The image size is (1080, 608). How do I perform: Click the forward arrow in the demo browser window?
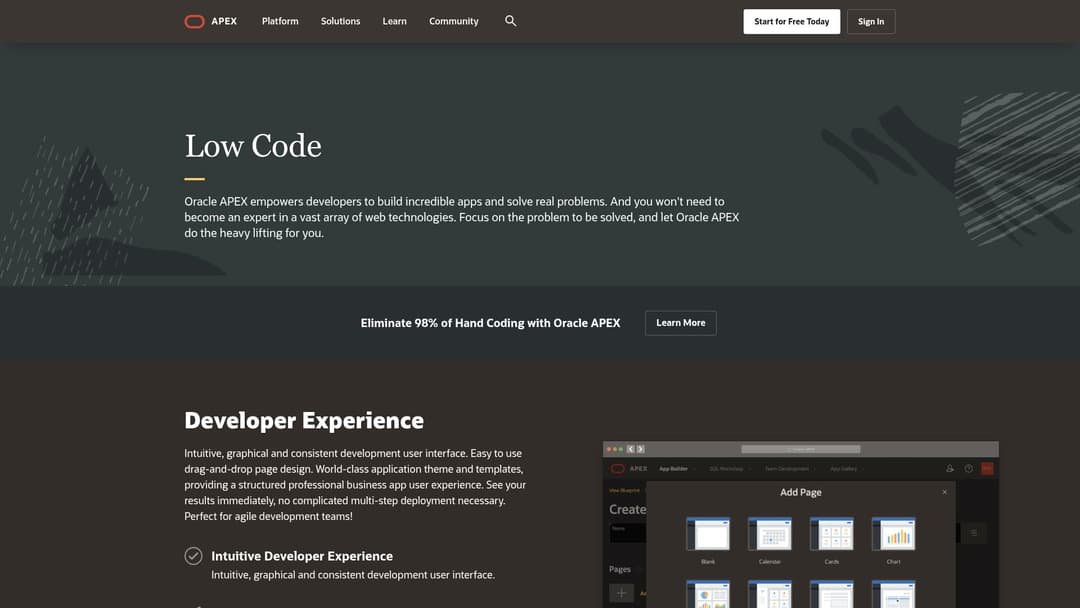pyautogui.click(x=641, y=449)
